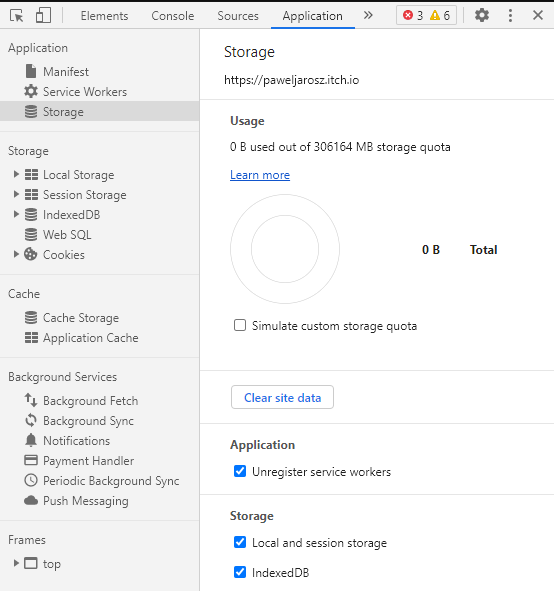Screen dimensions: 554x591
Task: Select the inspect element cursor icon
Action: tap(17, 15)
